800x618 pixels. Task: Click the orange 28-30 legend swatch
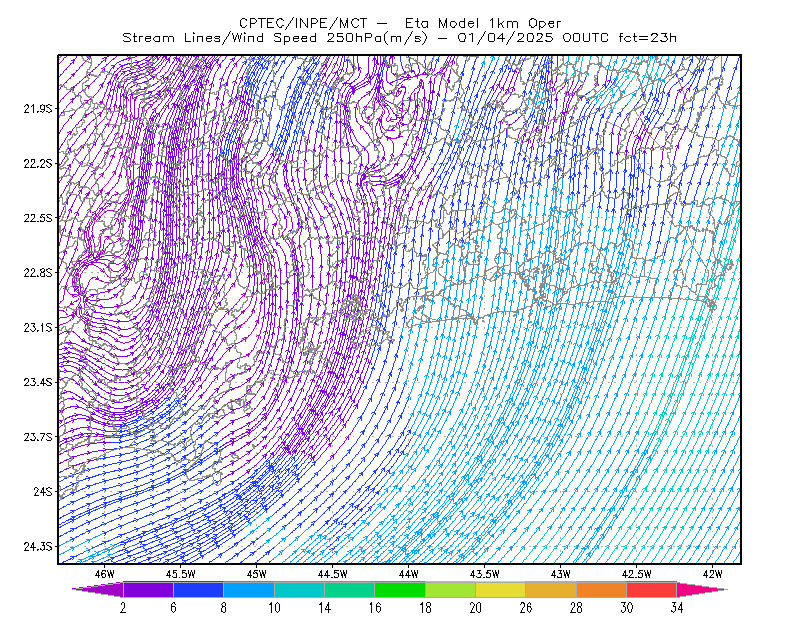[602, 589]
